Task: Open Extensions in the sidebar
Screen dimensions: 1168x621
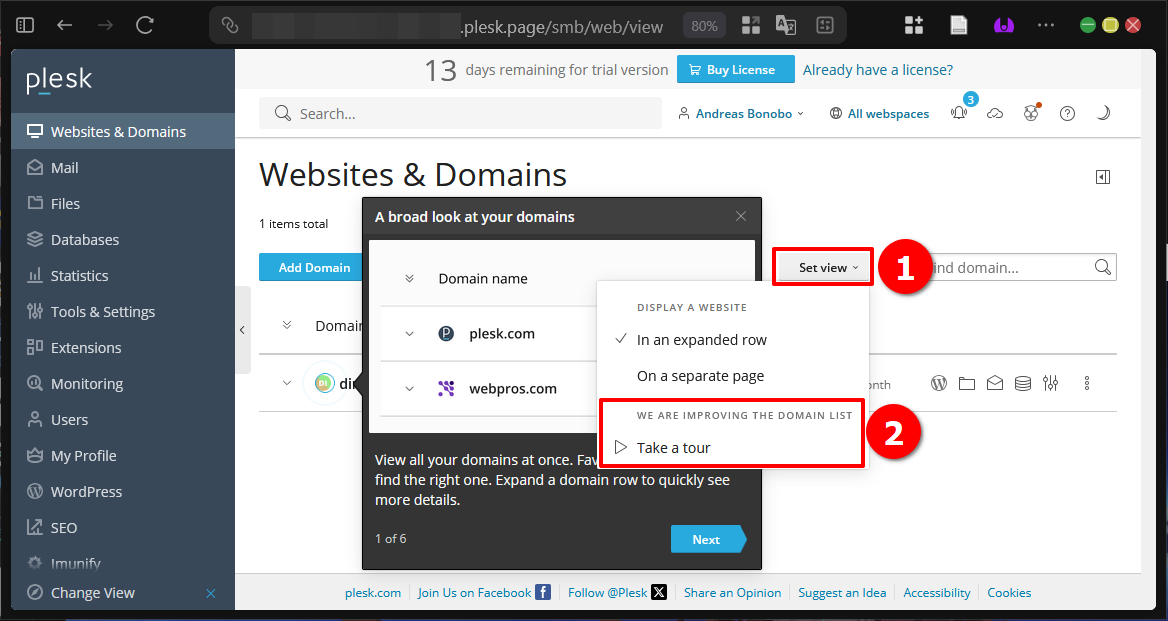Action: (86, 348)
